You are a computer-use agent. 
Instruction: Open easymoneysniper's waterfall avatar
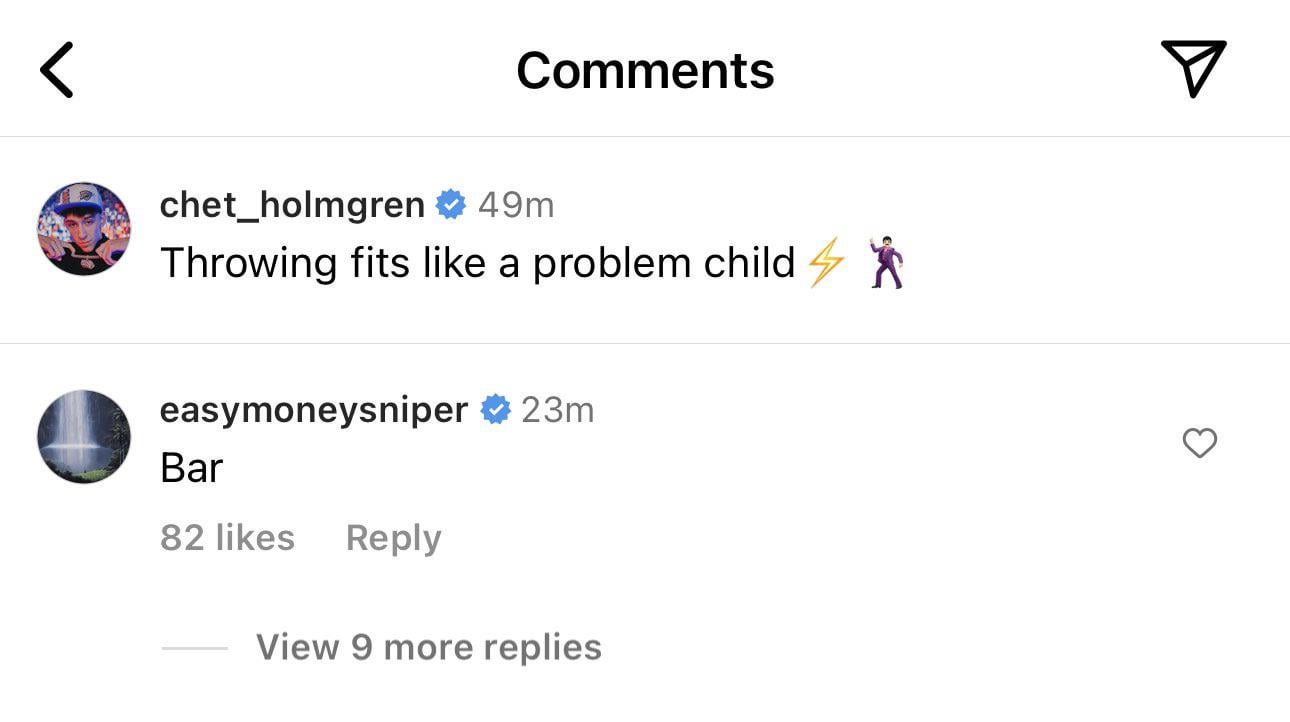[x=84, y=437]
